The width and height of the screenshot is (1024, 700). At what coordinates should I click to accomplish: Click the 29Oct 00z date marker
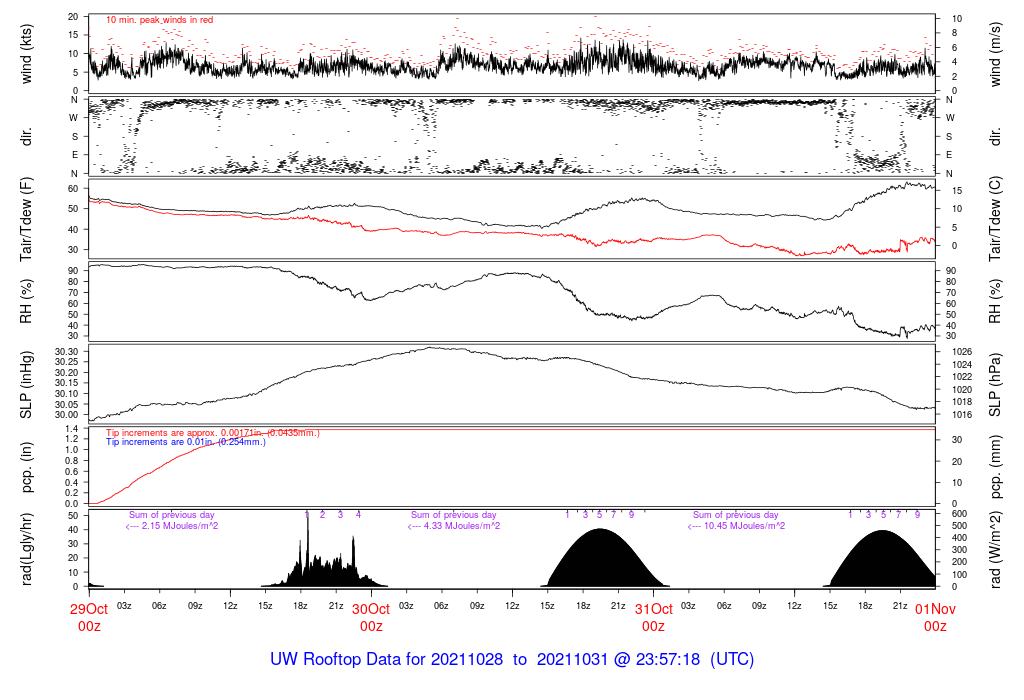click(89, 617)
